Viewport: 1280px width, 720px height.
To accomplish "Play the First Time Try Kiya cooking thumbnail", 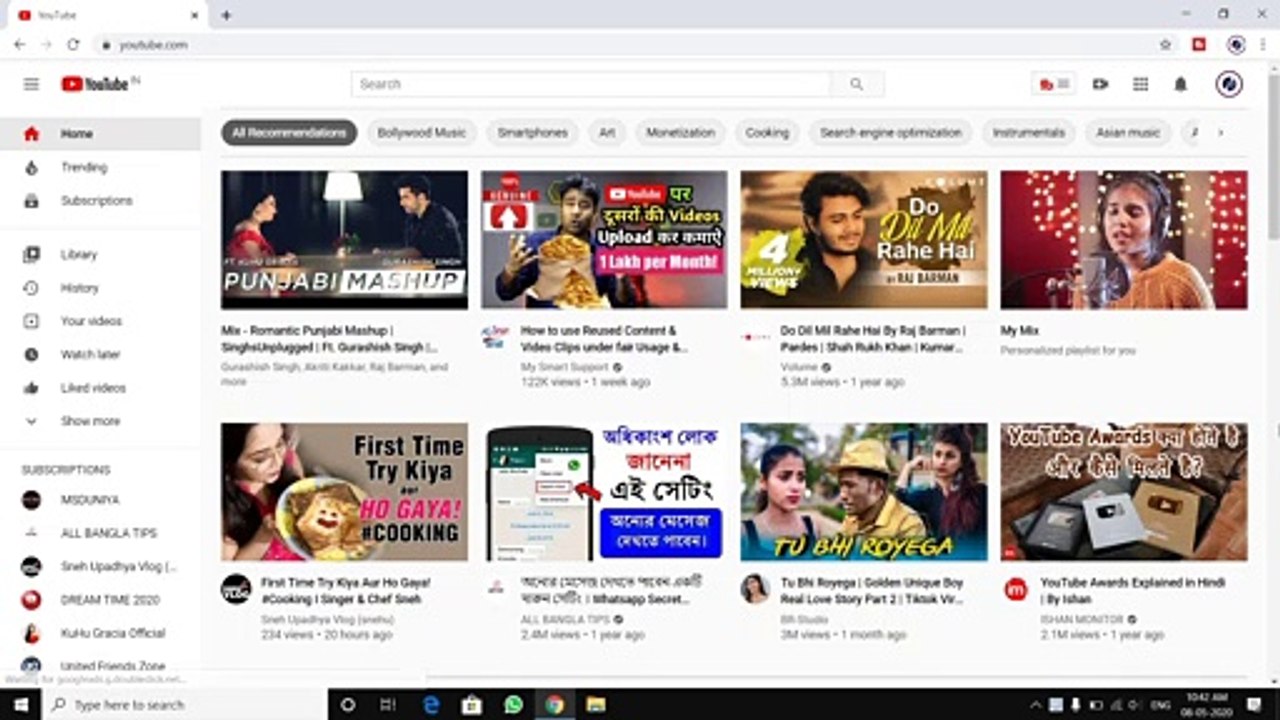I will (344, 492).
